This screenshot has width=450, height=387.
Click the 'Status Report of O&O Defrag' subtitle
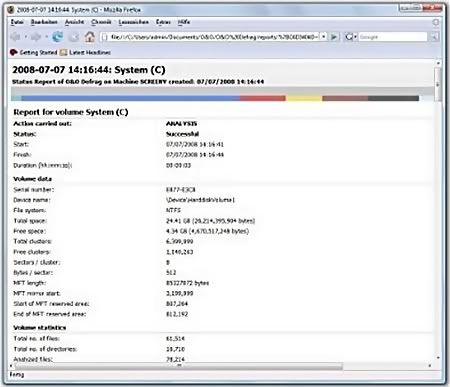[x=138, y=82]
